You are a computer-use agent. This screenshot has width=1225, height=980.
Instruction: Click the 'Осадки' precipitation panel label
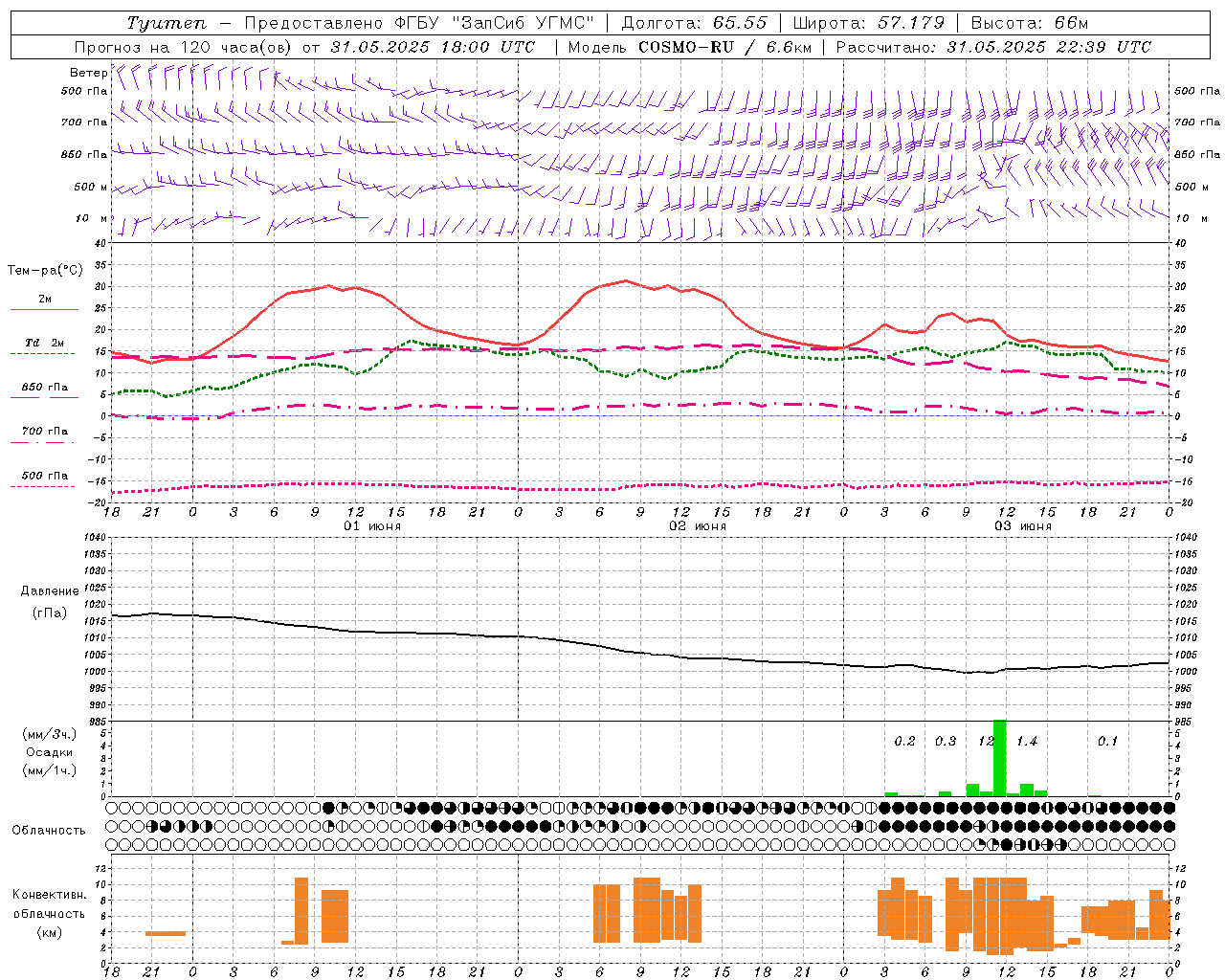50,752
